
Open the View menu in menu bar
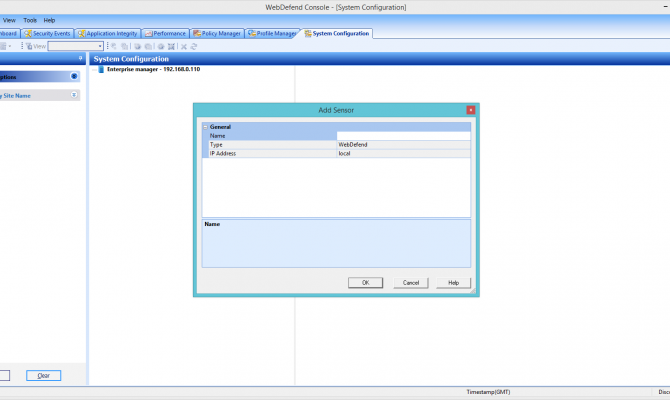pyautogui.click(x=9, y=20)
